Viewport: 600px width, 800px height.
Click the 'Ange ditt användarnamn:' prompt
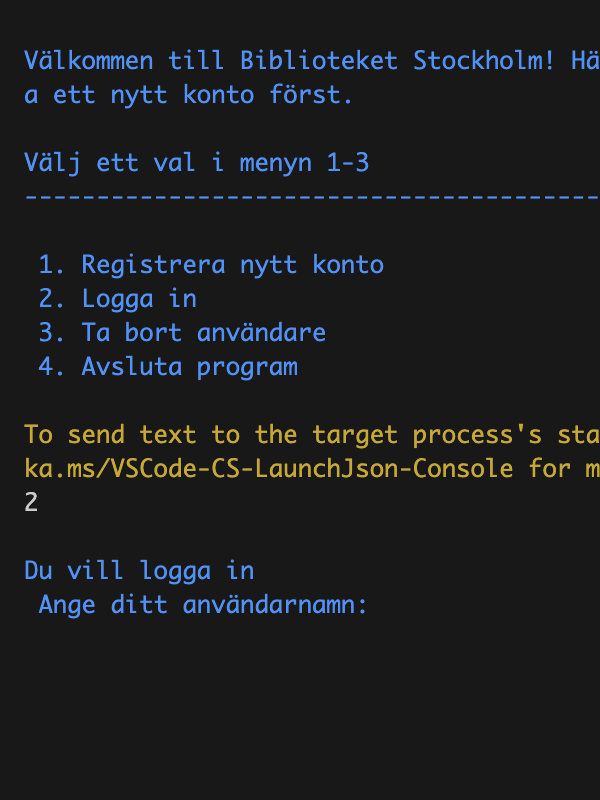tap(203, 605)
